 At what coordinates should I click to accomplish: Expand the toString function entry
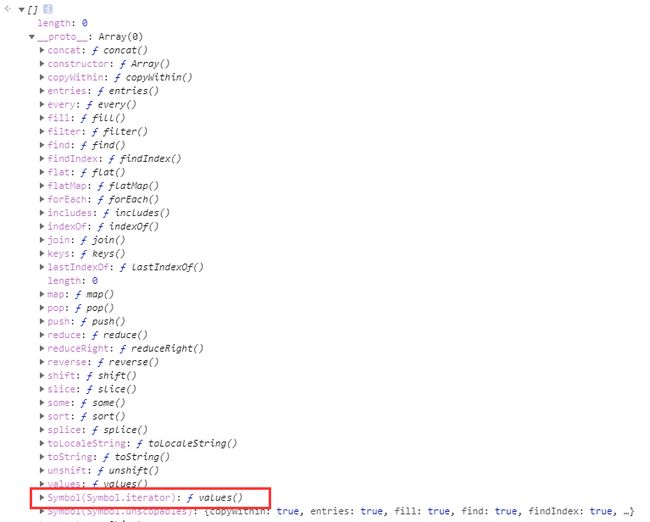pos(42,457)
